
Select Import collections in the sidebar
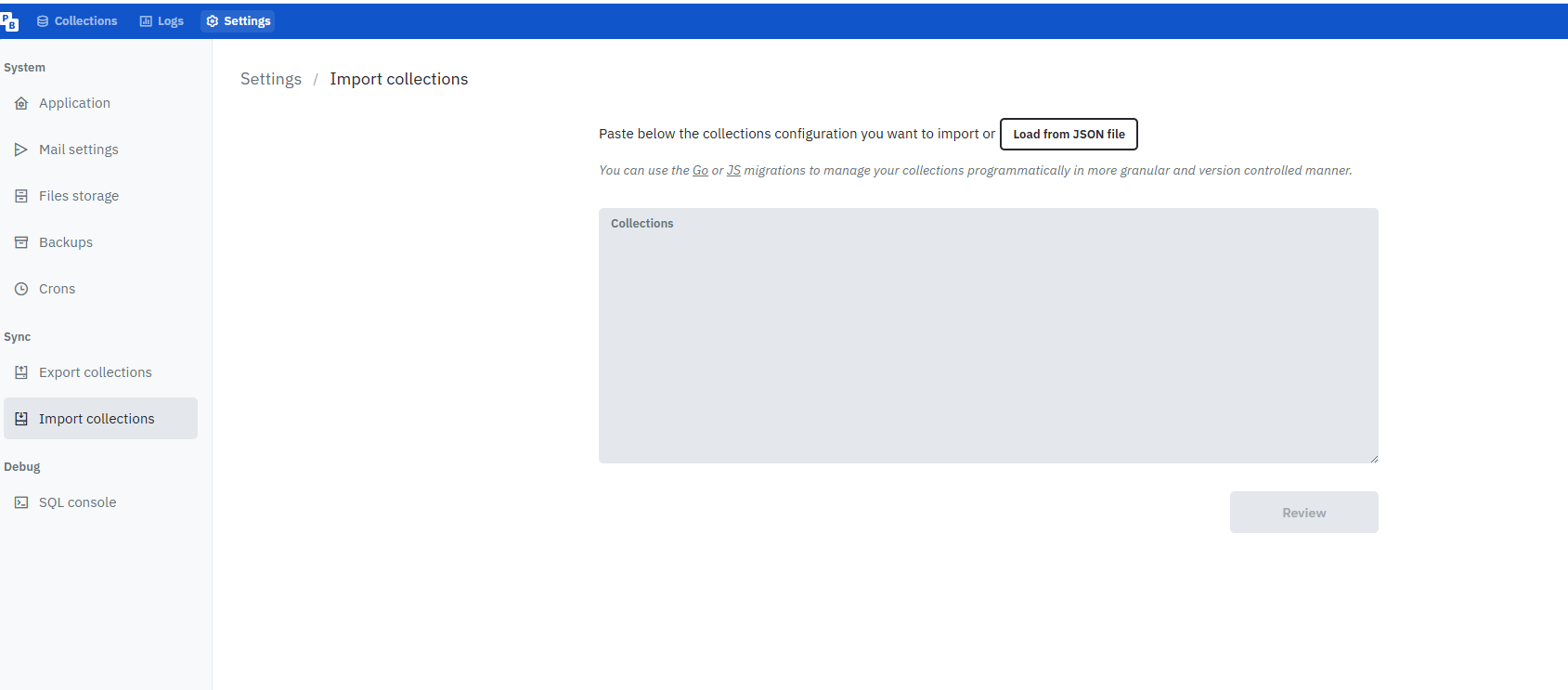coord(100,419)
